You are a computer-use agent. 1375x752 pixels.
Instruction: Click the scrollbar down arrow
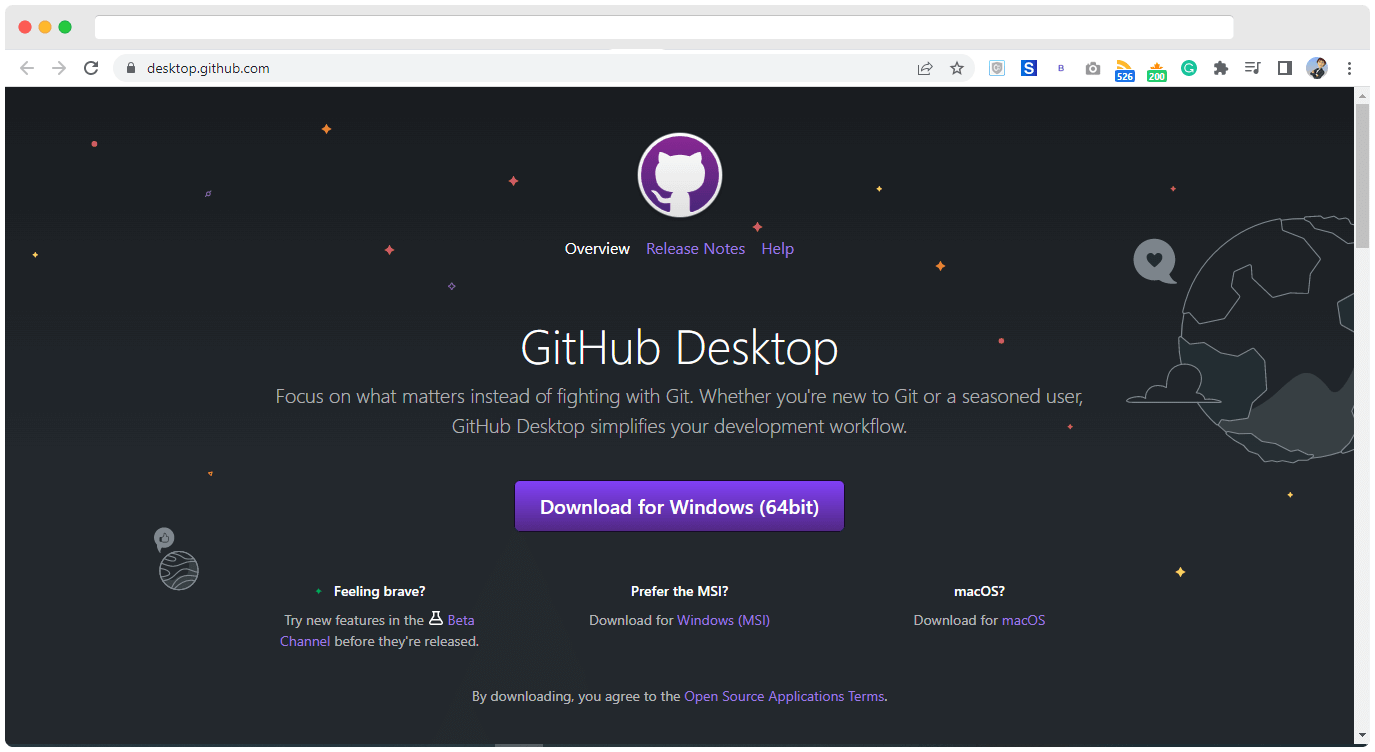[x=1362, y=737]
